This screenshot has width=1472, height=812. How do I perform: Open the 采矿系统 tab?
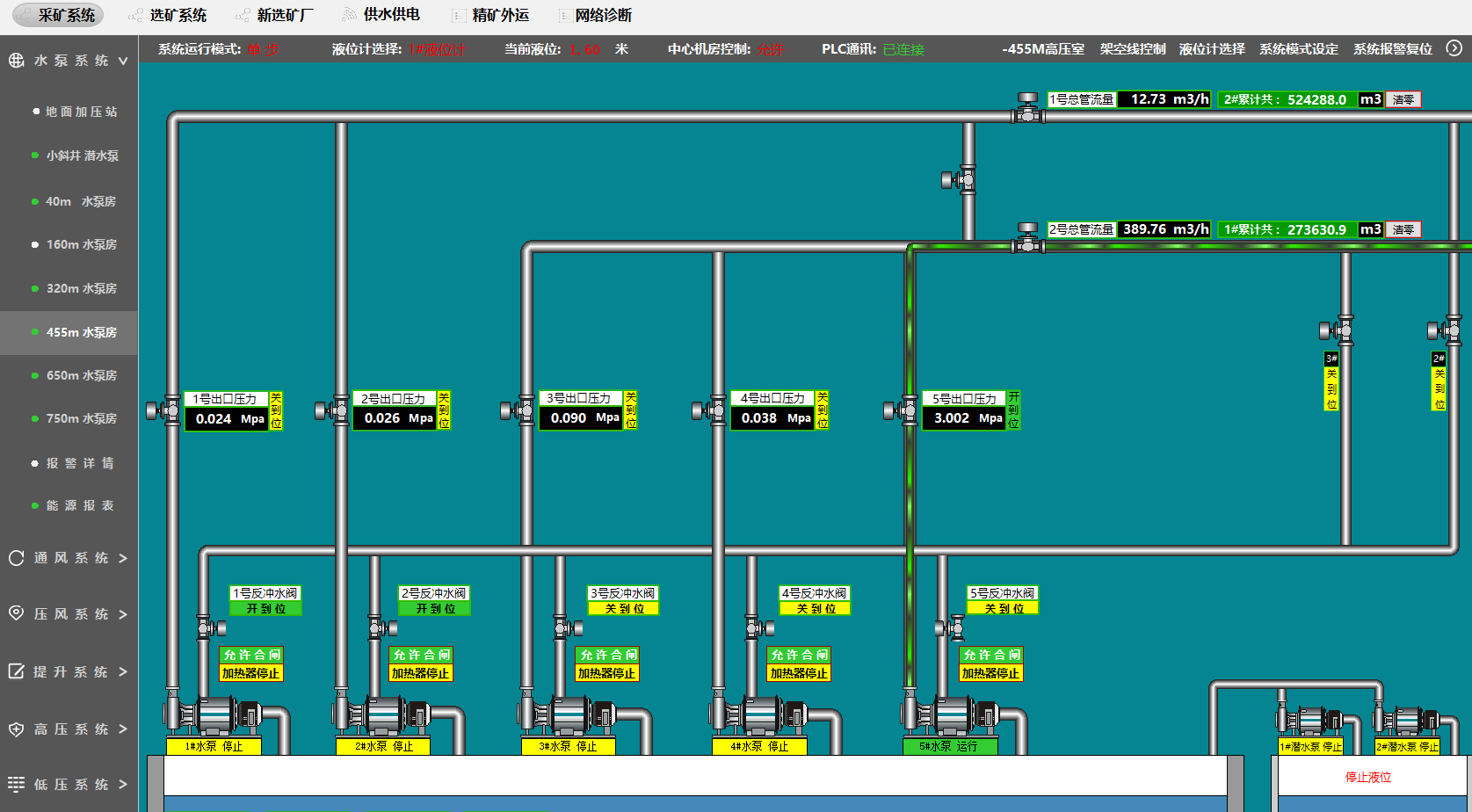click(58, 15)
